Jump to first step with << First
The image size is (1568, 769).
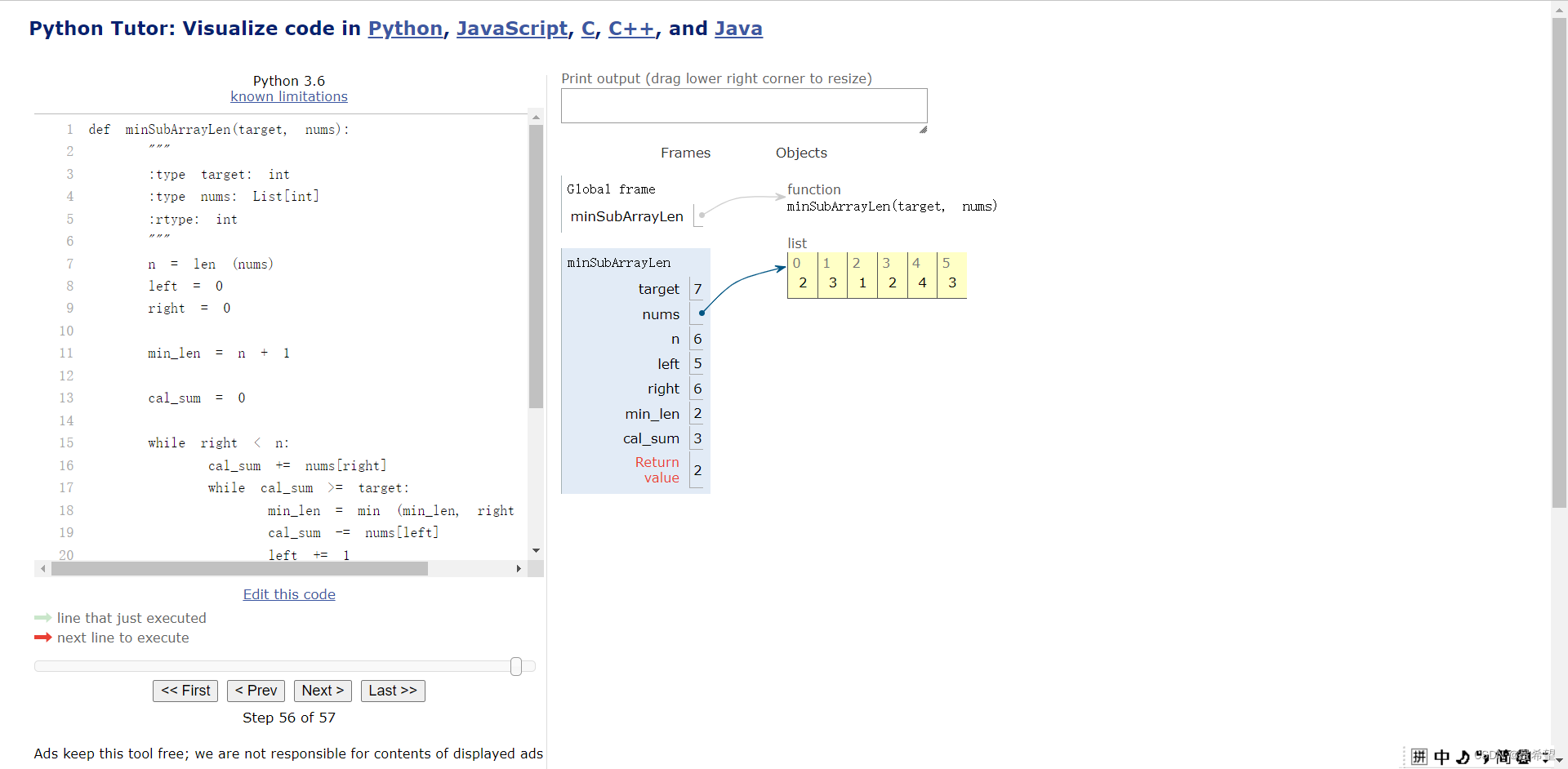tap(185, 691)
